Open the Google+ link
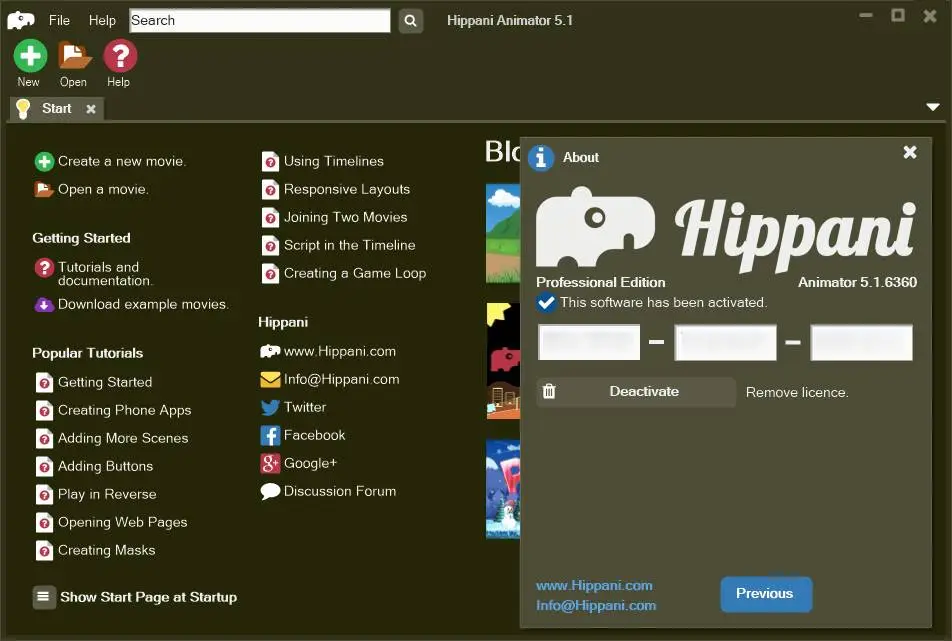The image size is (952, 641). pyautogui.click(x=310, y=463)
